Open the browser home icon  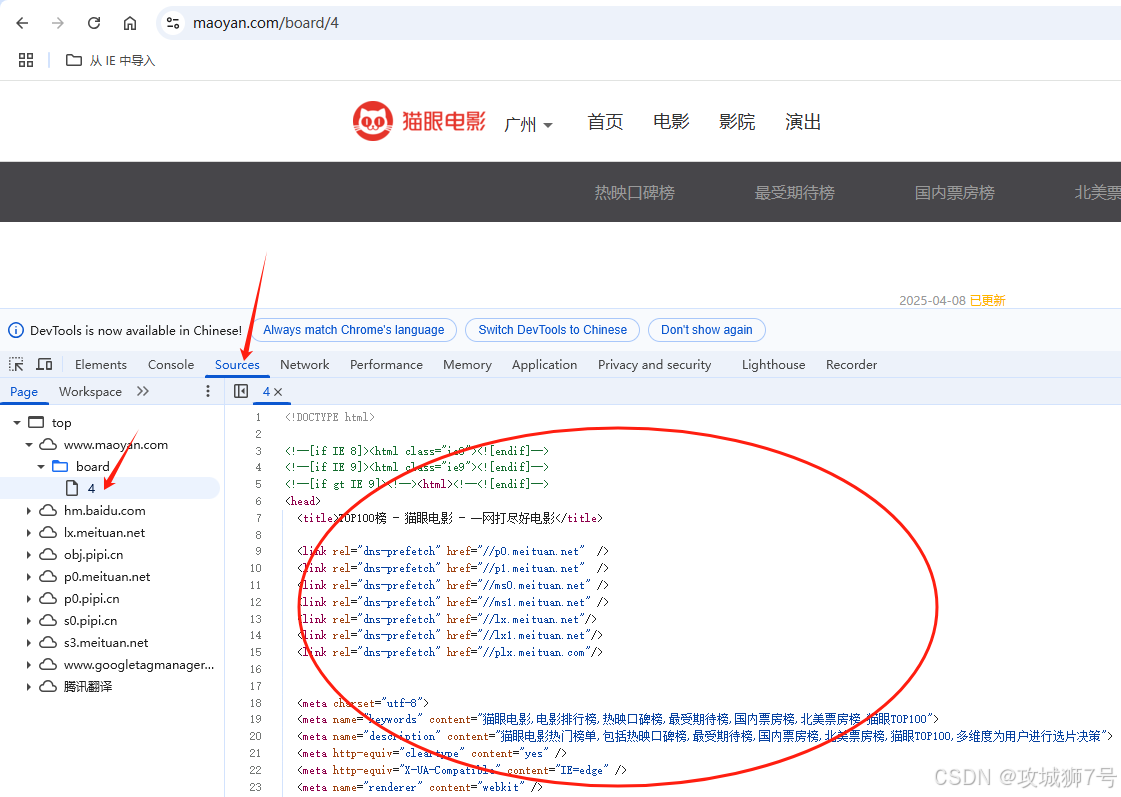(x=129, y=23)
